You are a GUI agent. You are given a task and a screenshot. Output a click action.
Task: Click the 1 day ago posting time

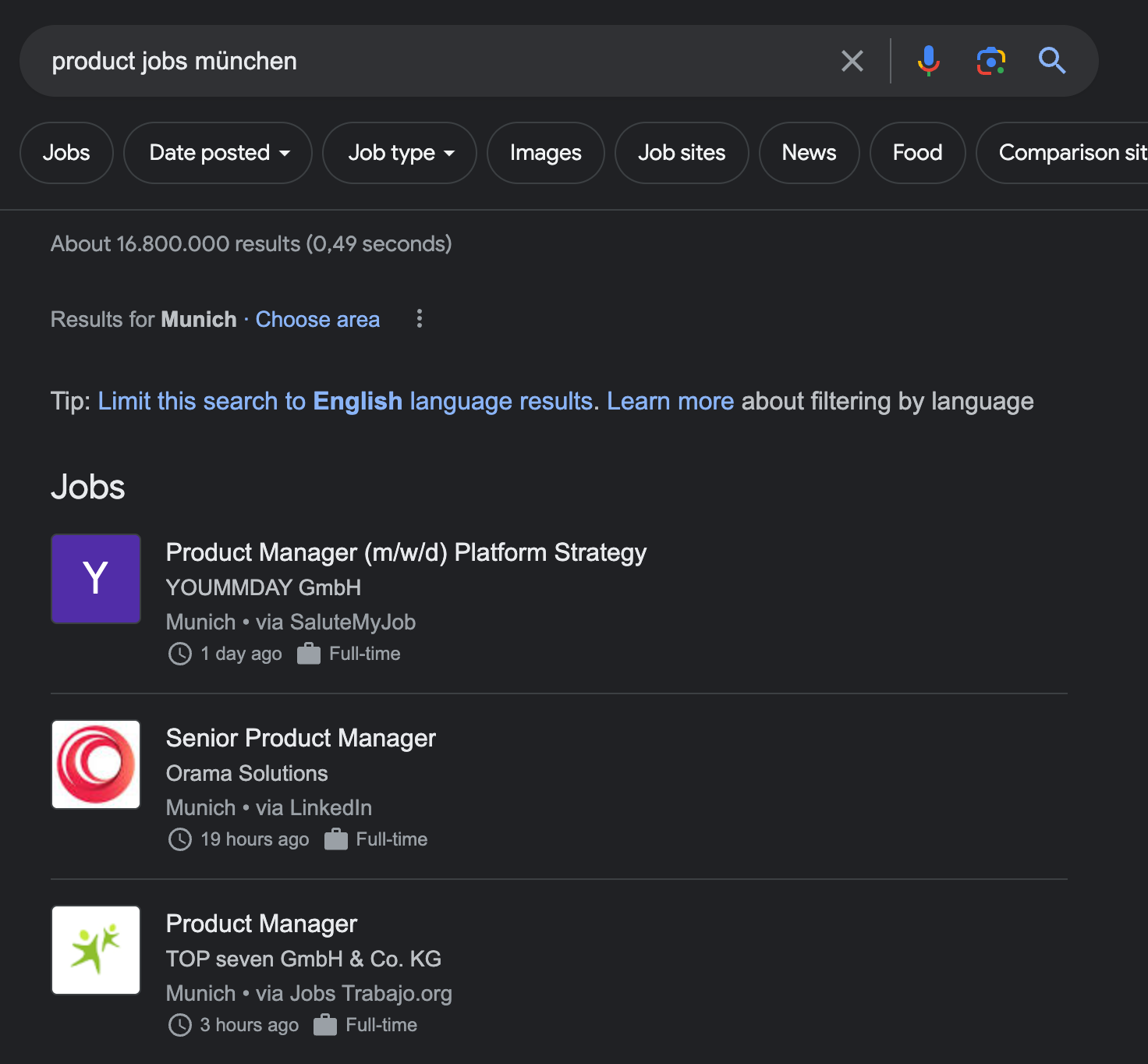click(241, 654)
